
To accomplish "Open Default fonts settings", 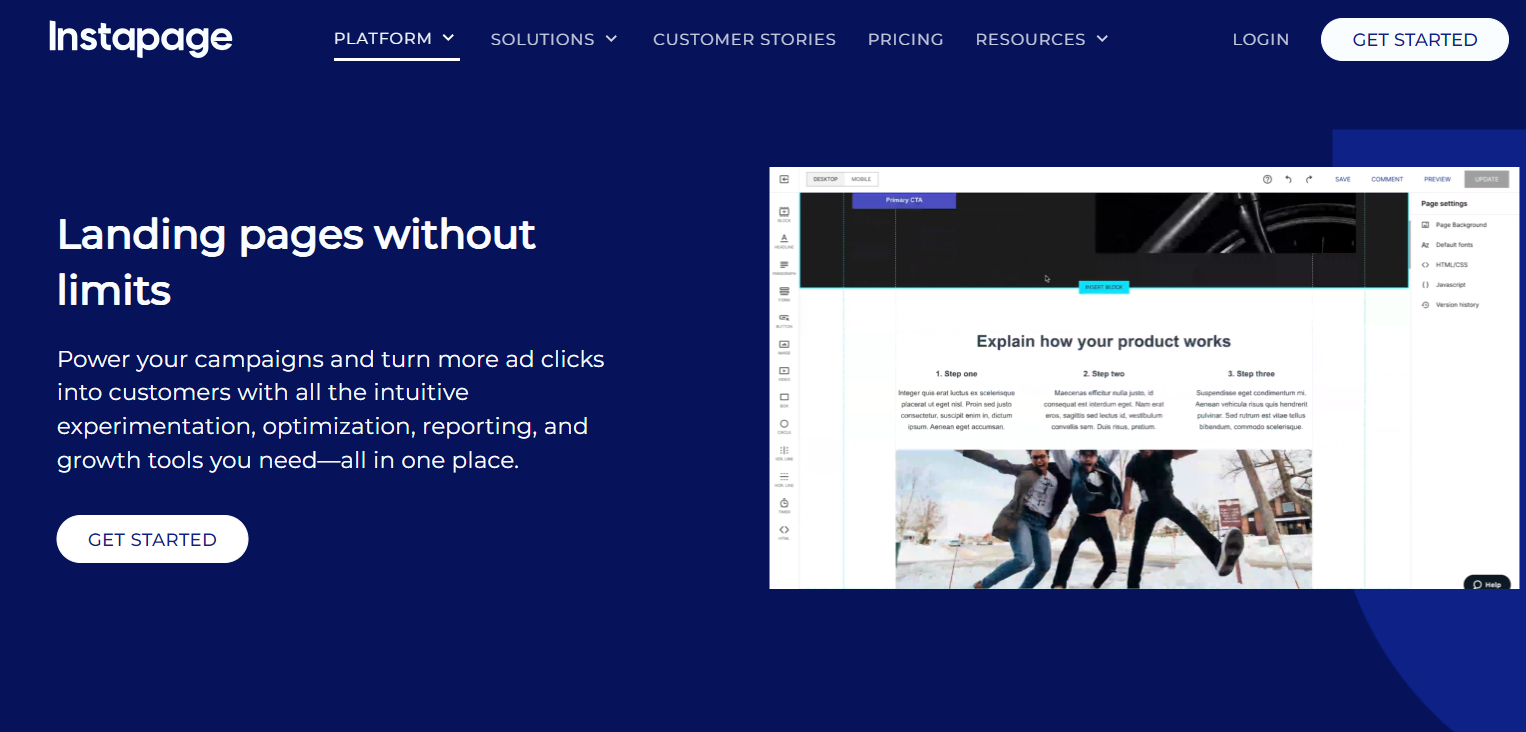I will [1448, 245].
